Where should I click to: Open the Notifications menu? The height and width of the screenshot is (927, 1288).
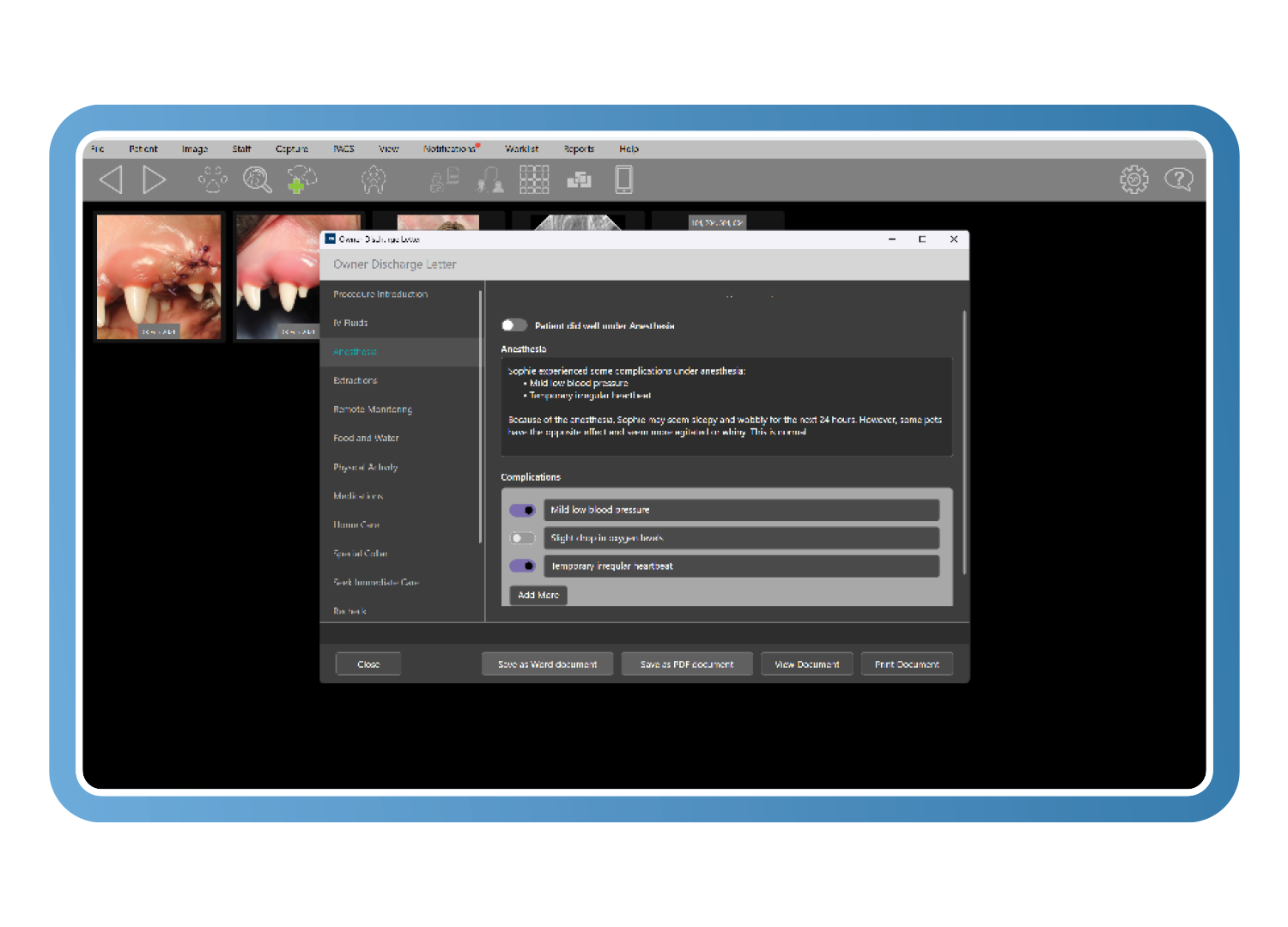449,149
